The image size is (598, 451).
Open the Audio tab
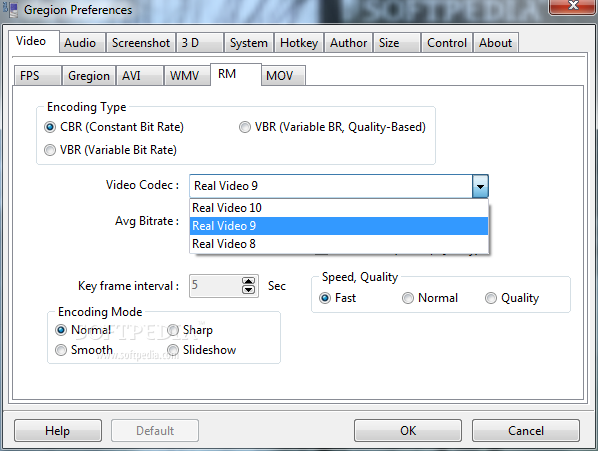coord(82,43)
